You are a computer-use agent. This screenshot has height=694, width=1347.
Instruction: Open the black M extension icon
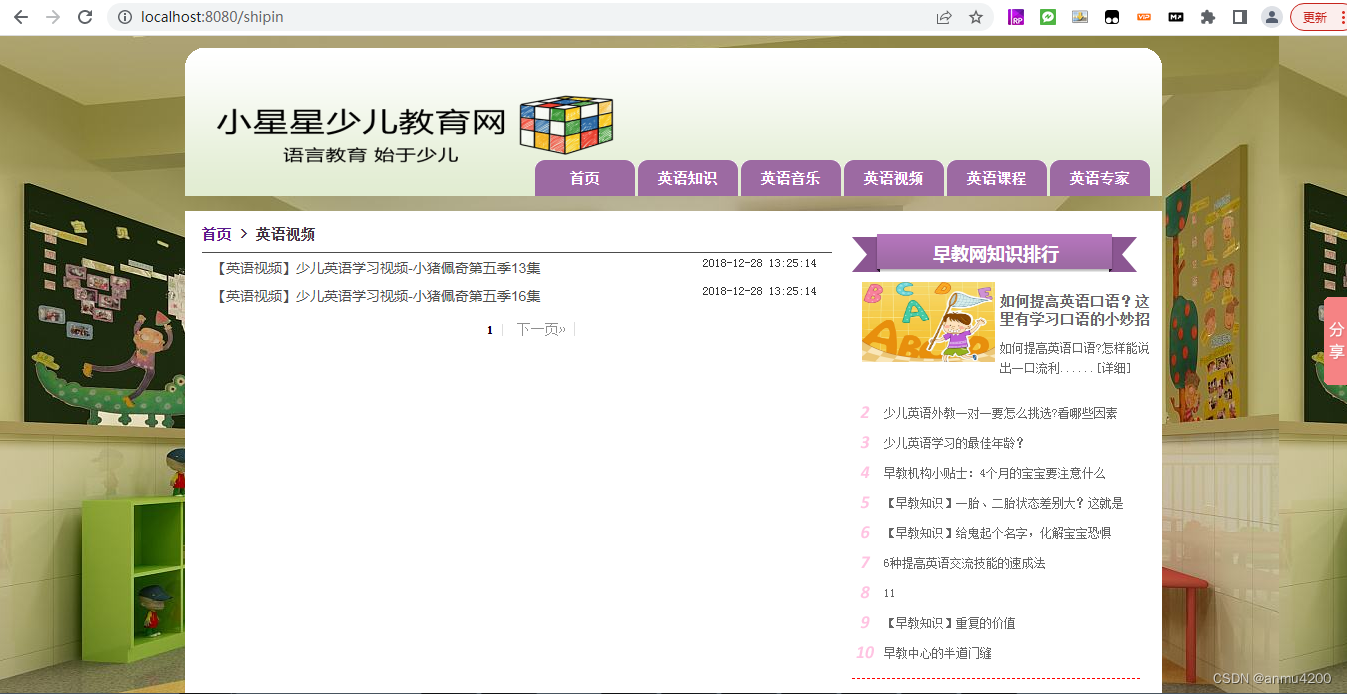[x=1176, y=17]
